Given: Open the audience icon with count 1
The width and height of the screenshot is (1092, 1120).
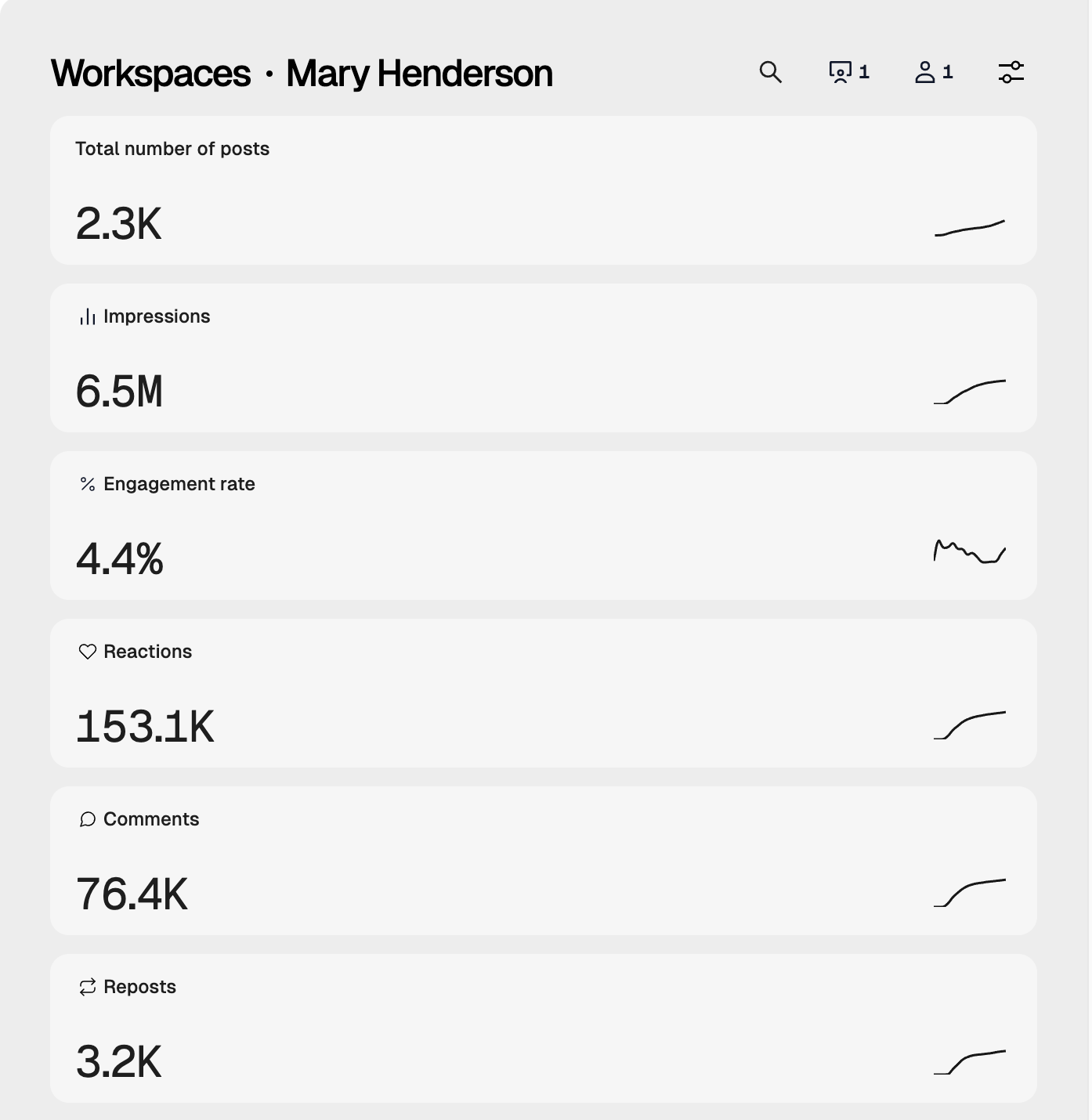Looking at the screenshot, I should [x=841, y=72].
